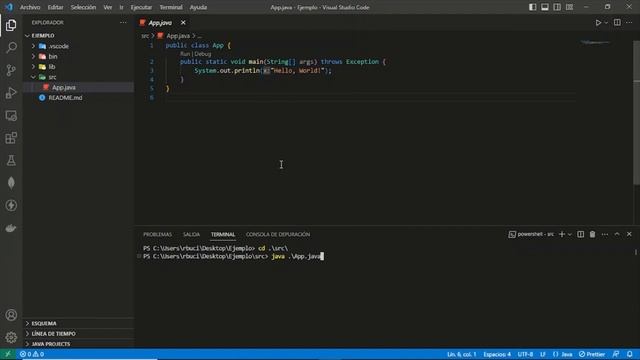Image resolution: width=640 pixels, height=360 pixels.
Task: Open the Thunder Client lightning view
Action: [x=11, y=205]
